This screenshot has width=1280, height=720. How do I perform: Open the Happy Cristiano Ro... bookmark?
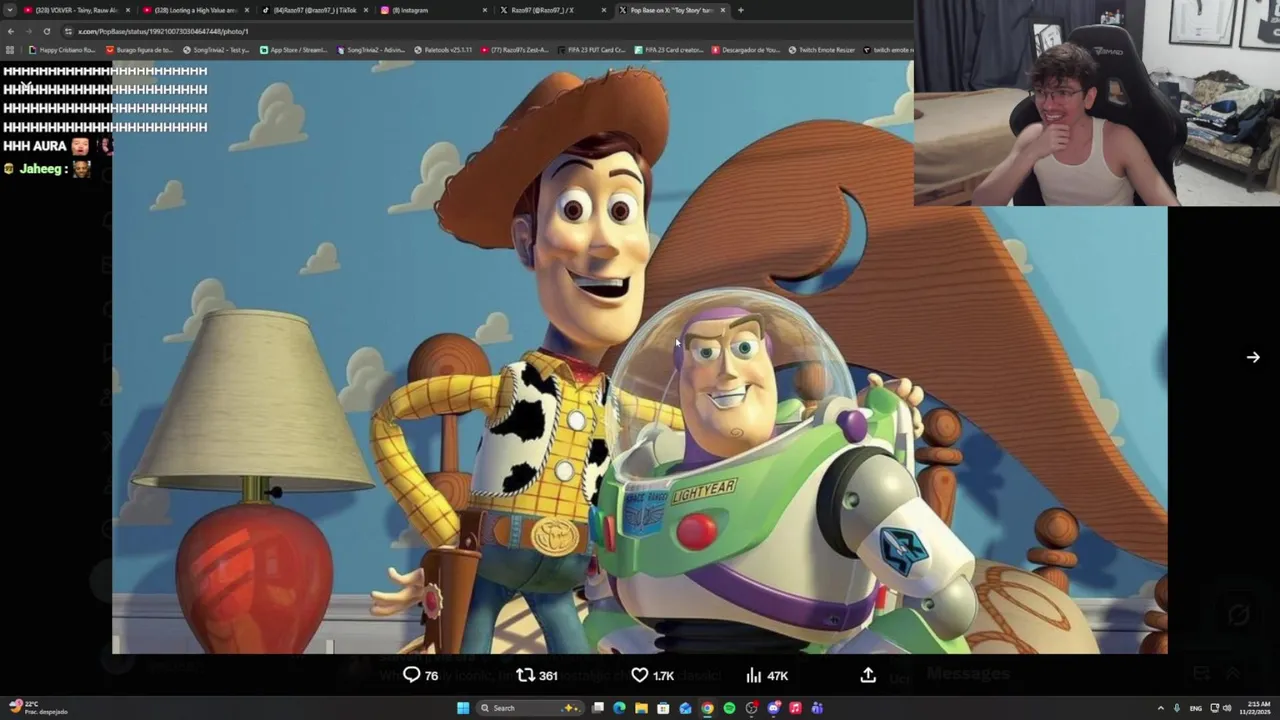click(x=62, y=50)
